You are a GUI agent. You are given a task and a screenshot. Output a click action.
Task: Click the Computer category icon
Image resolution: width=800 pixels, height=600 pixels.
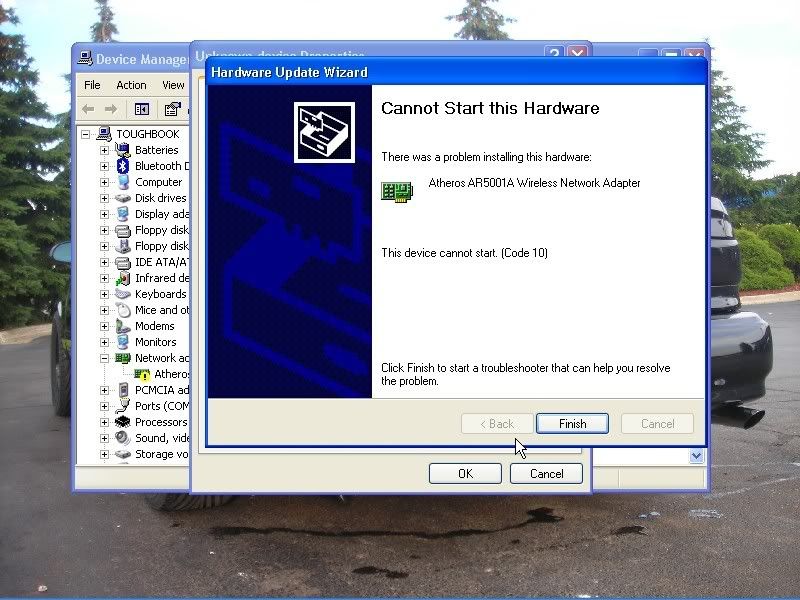[122, 182]
